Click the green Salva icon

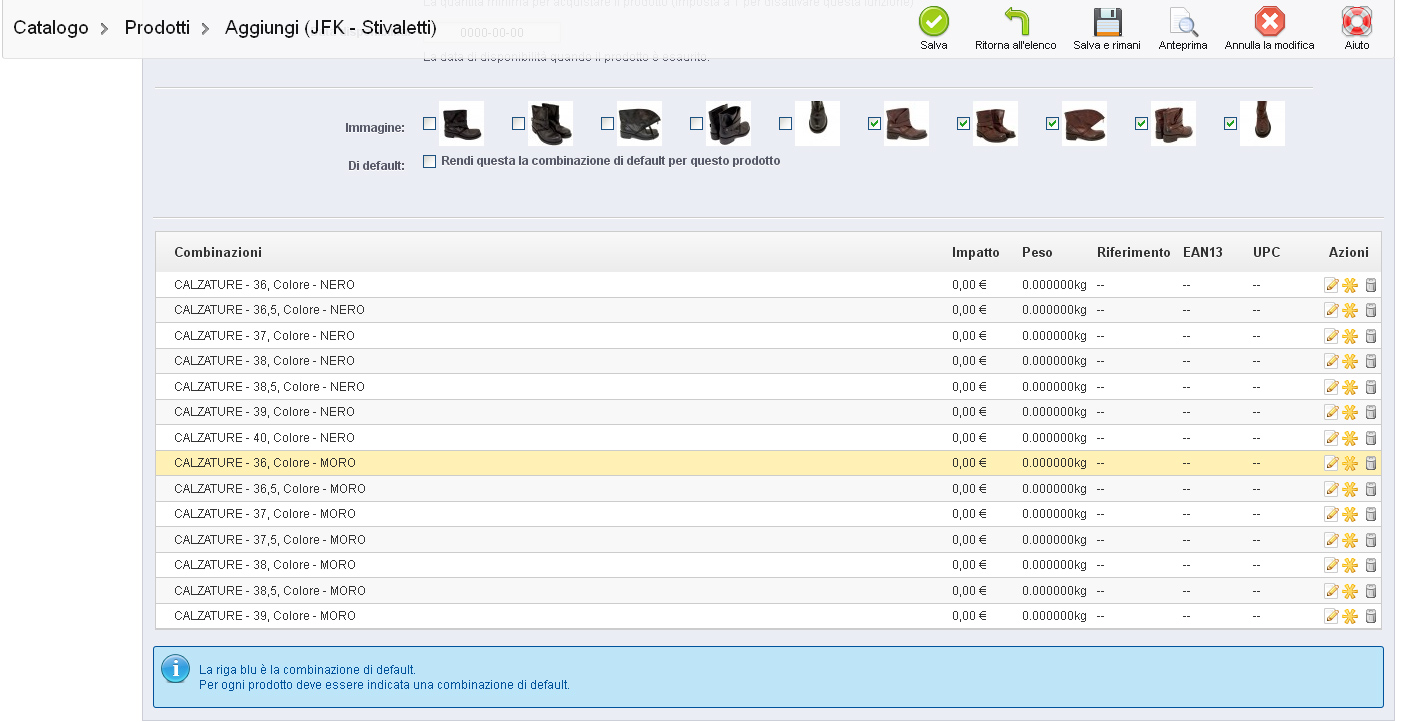[x=934, y=22]
